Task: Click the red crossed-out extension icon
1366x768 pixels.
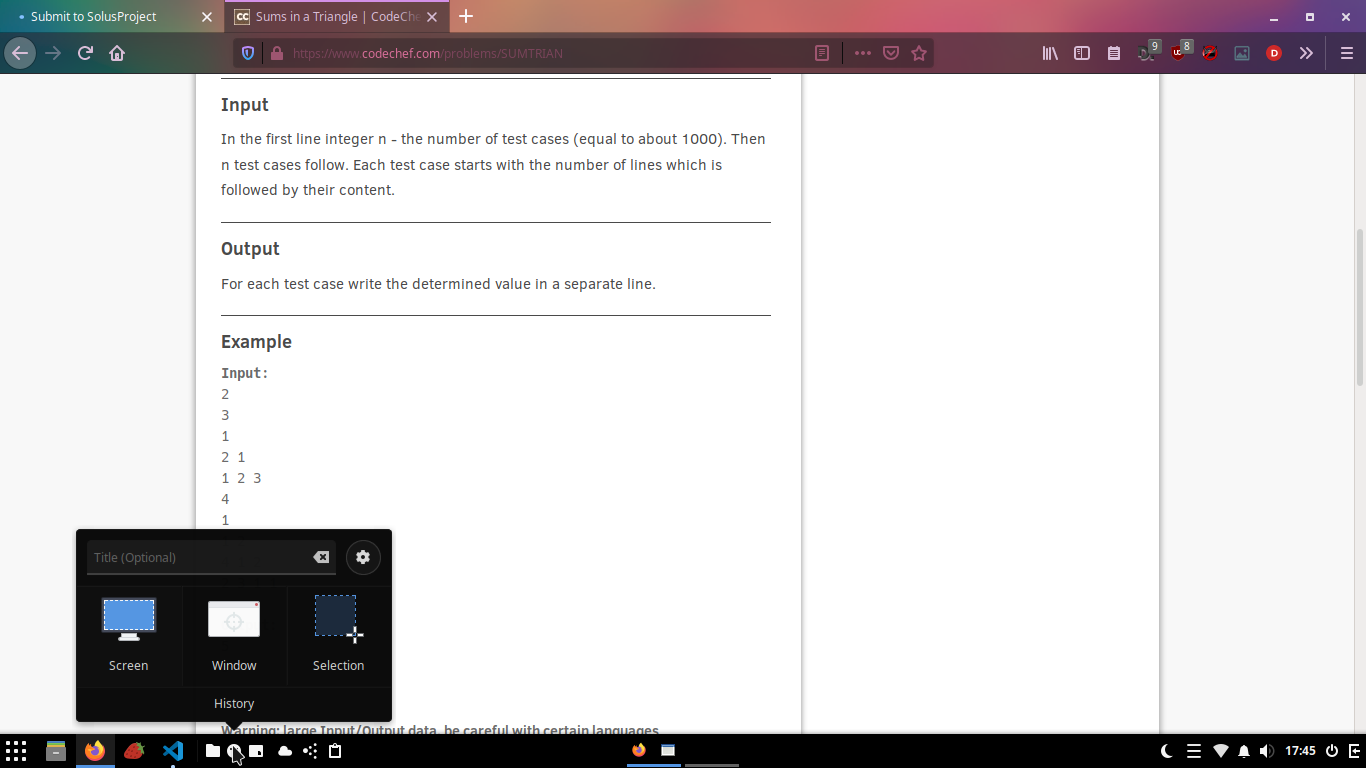Action: pos(1210,53)
